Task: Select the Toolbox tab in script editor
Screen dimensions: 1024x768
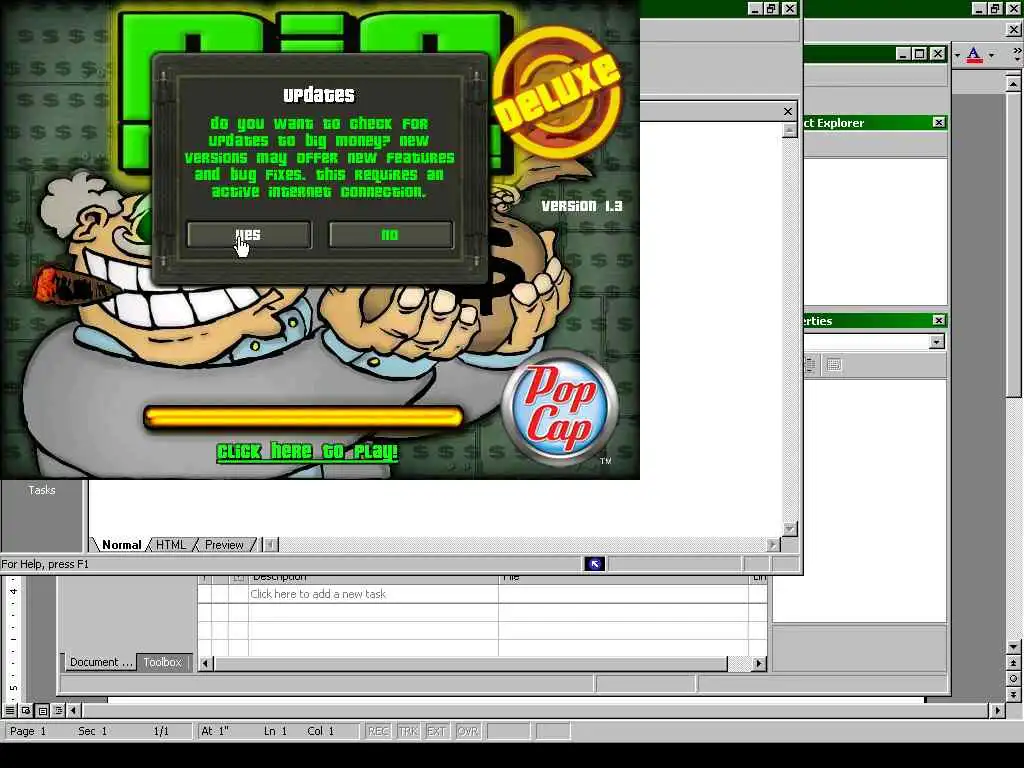Action: point(162,662)
